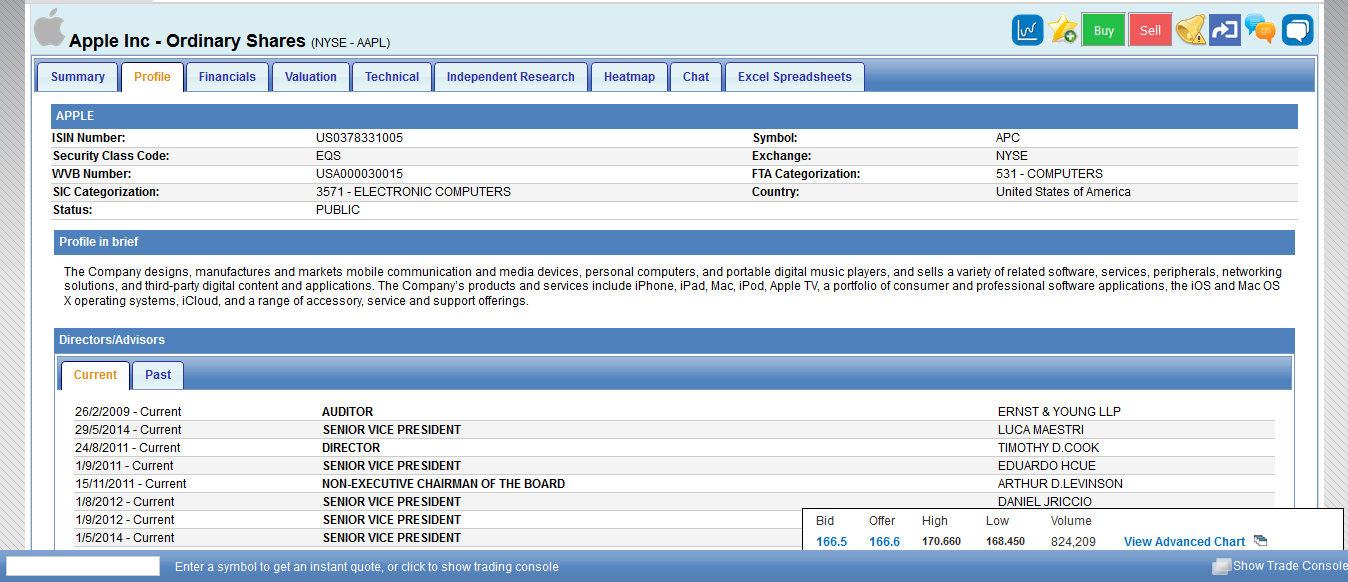Screen dimensions: 1348x582
Task: Click the date 24/8/2011 - Current
Action: point(128,448)
